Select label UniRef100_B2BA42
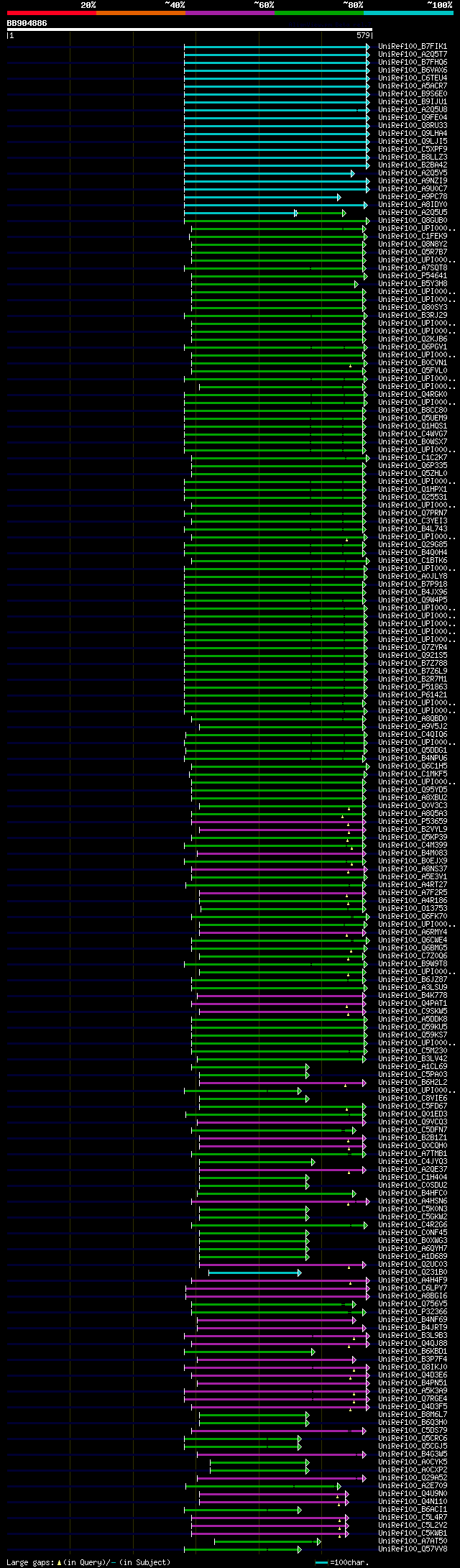The image size is (460, 1568). point(413,165)
